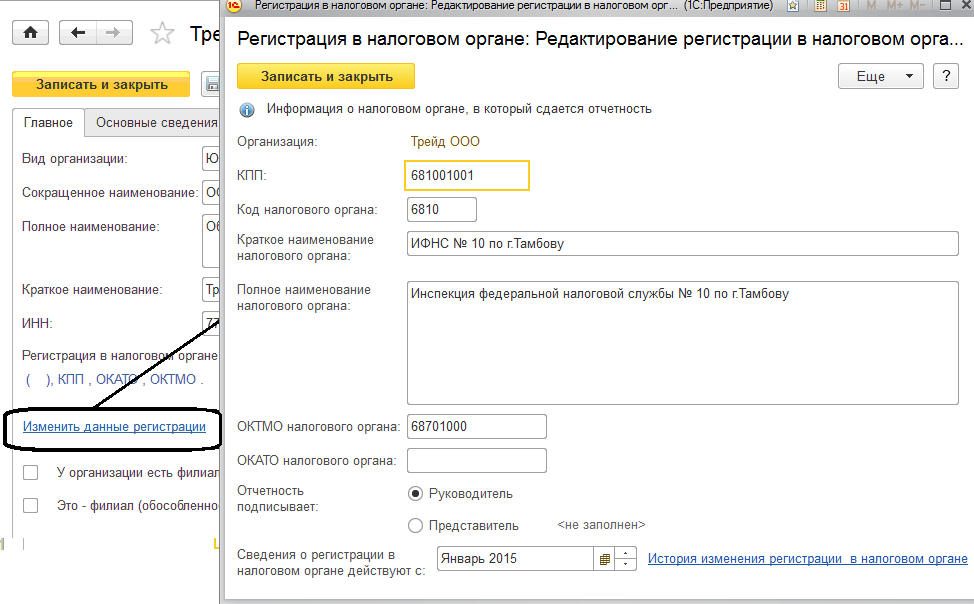Go back with the left arrow
Viewport: 974px width, 604px height.
tap(78, 33)
